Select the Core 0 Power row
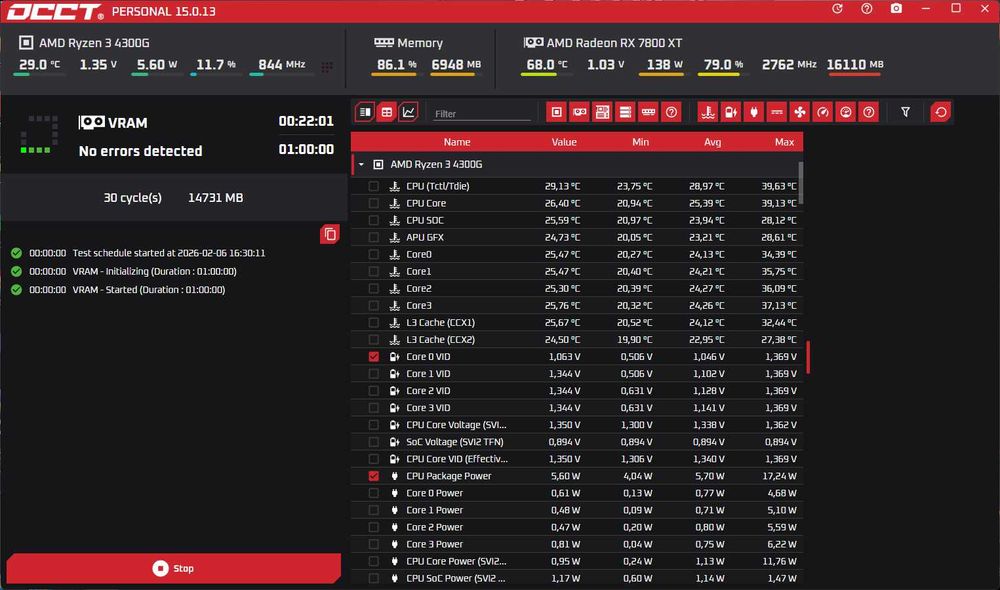 [577, 493]
